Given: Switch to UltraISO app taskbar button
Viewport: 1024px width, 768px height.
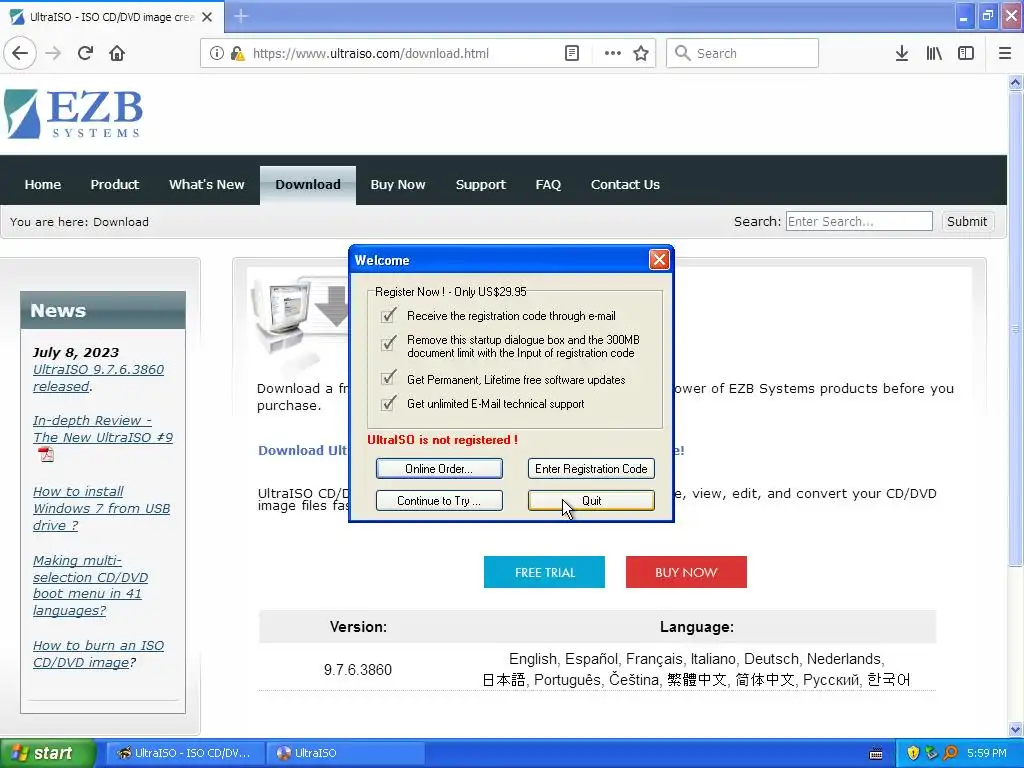Looking at the screenshot, I should [345, 753].
